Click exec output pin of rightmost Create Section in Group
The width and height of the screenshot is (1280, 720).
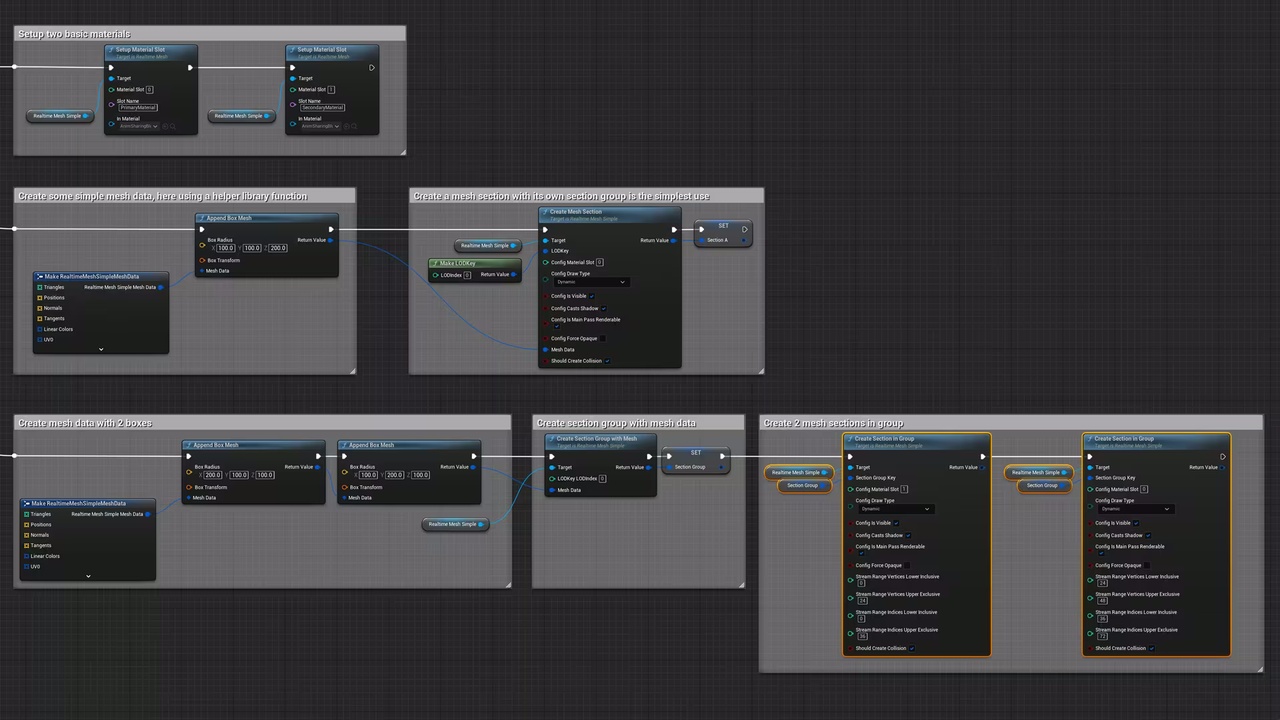[x=1222, y=457]
